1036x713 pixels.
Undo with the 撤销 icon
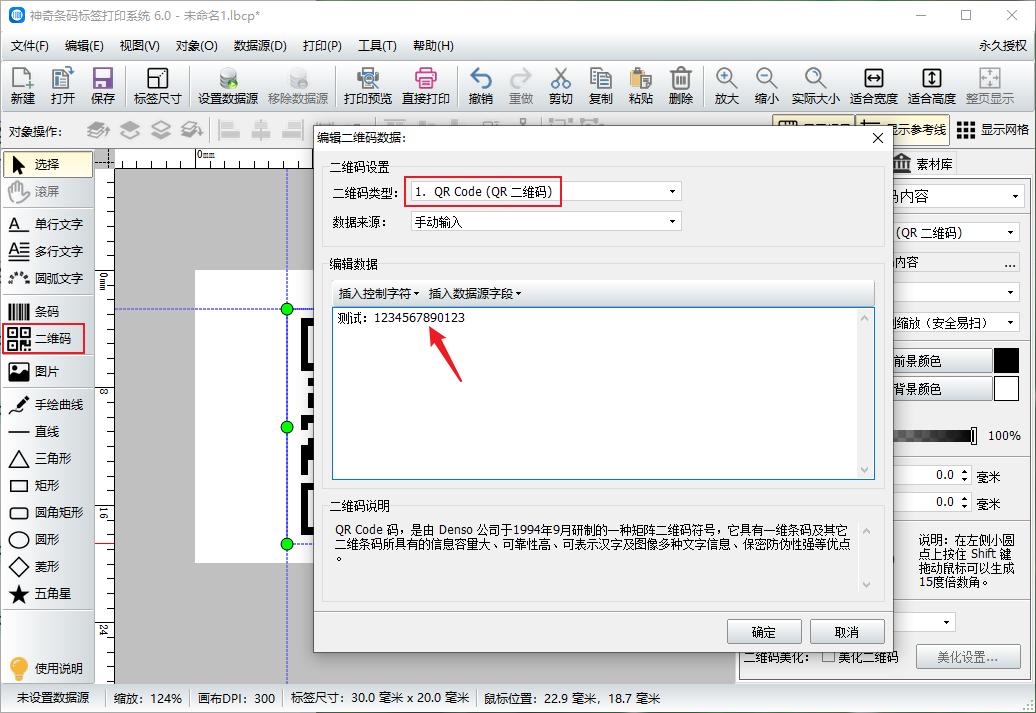tap(480, 86)
